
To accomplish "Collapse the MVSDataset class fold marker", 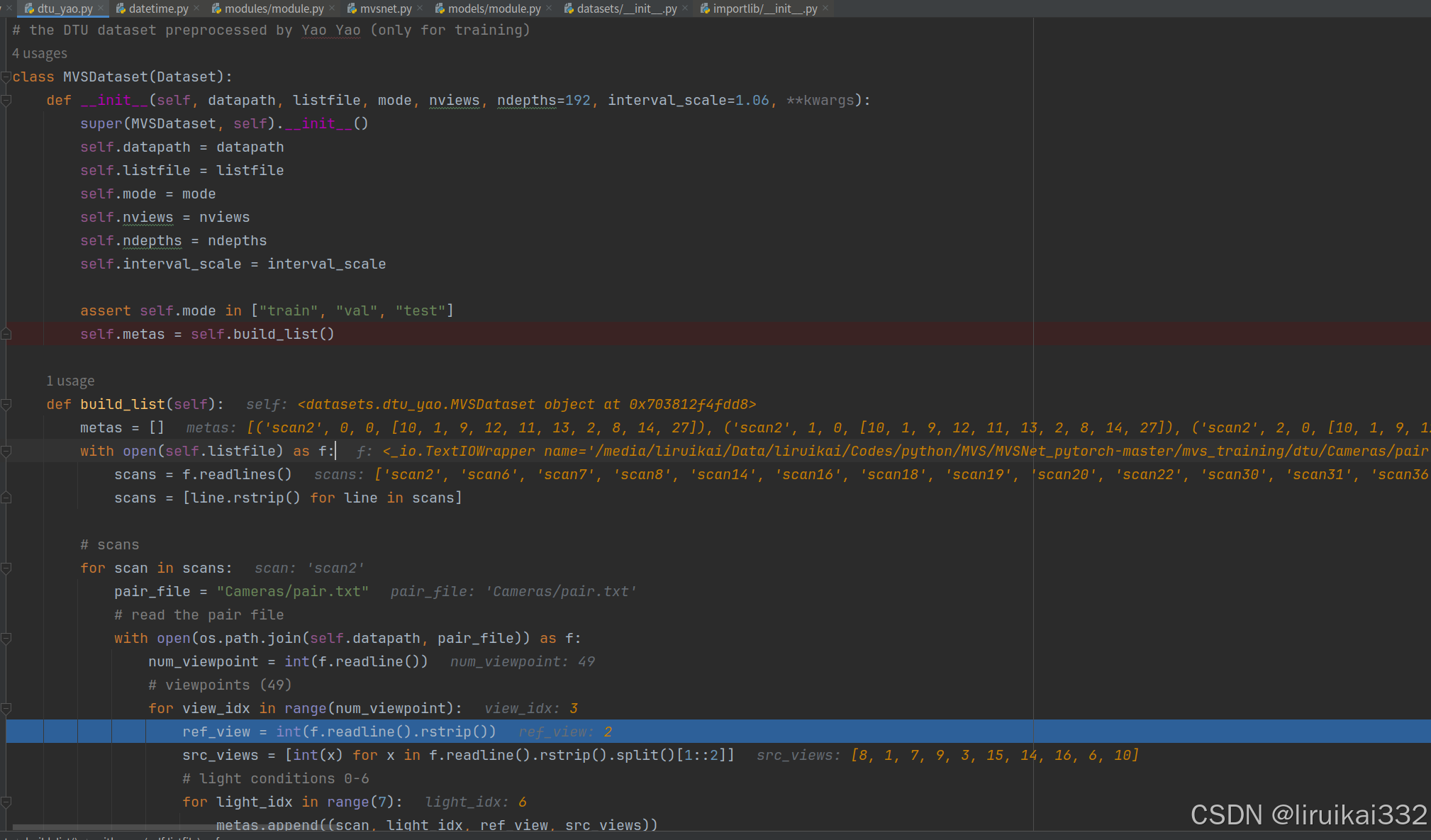I will click(6, 77).
